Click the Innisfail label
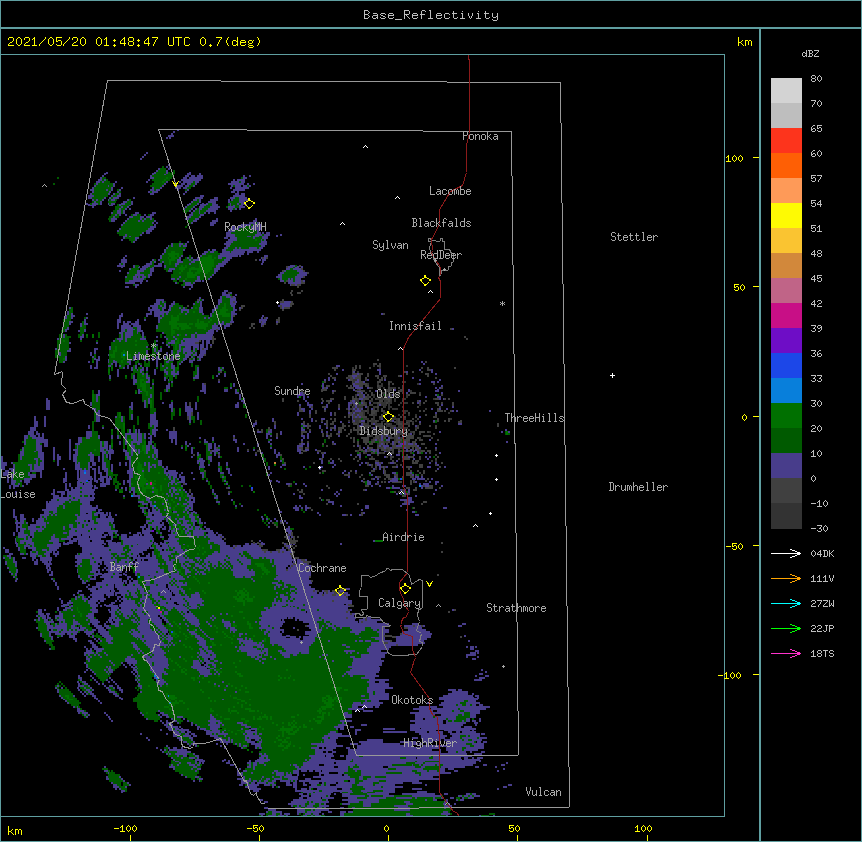This screenshot has height=842, width=862. (415, 326)
